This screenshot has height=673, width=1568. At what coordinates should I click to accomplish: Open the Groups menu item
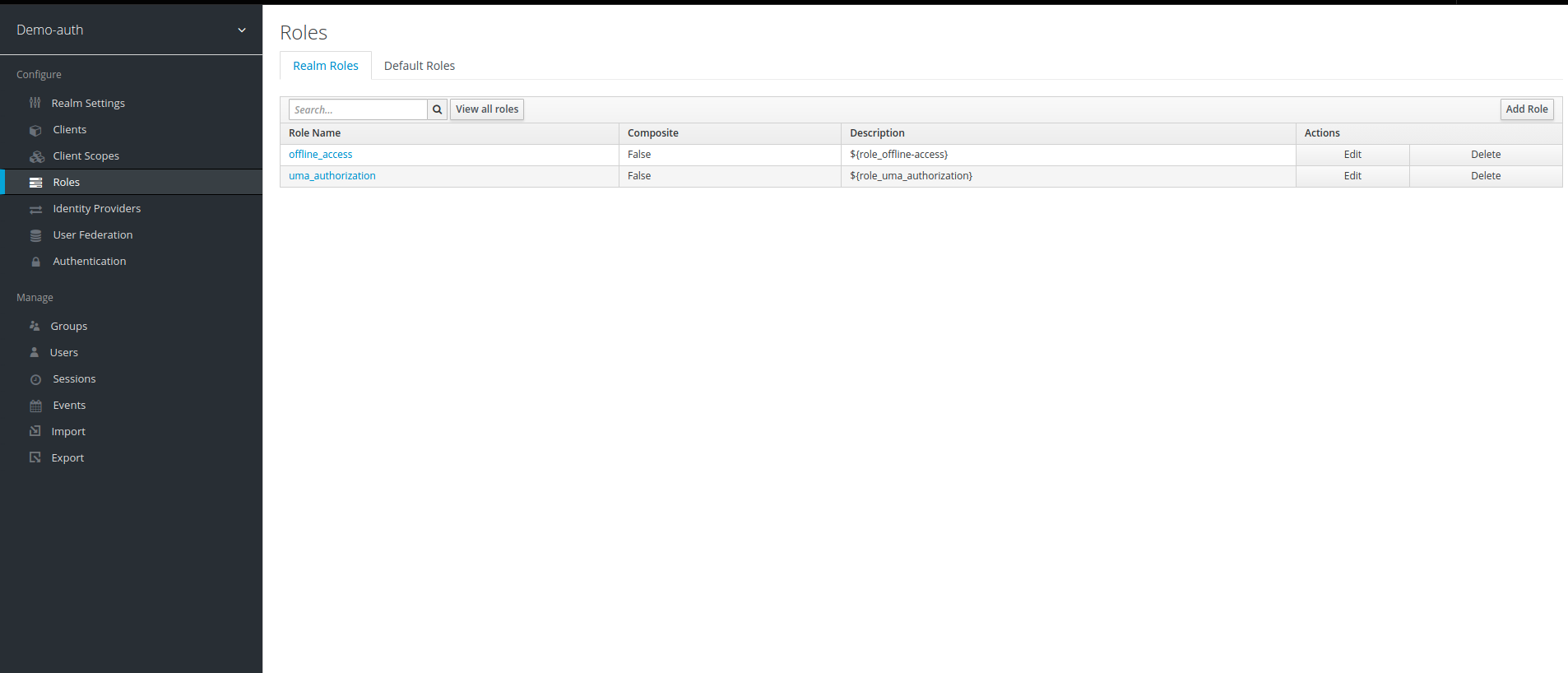coord(68,326)
